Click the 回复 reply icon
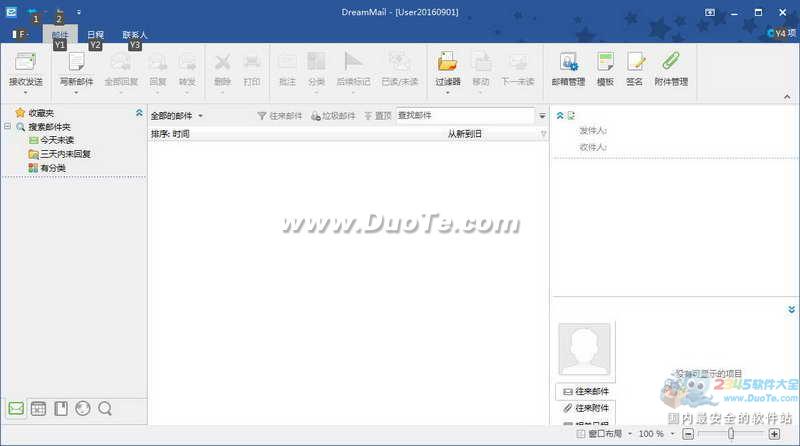 tap(158, 62)
